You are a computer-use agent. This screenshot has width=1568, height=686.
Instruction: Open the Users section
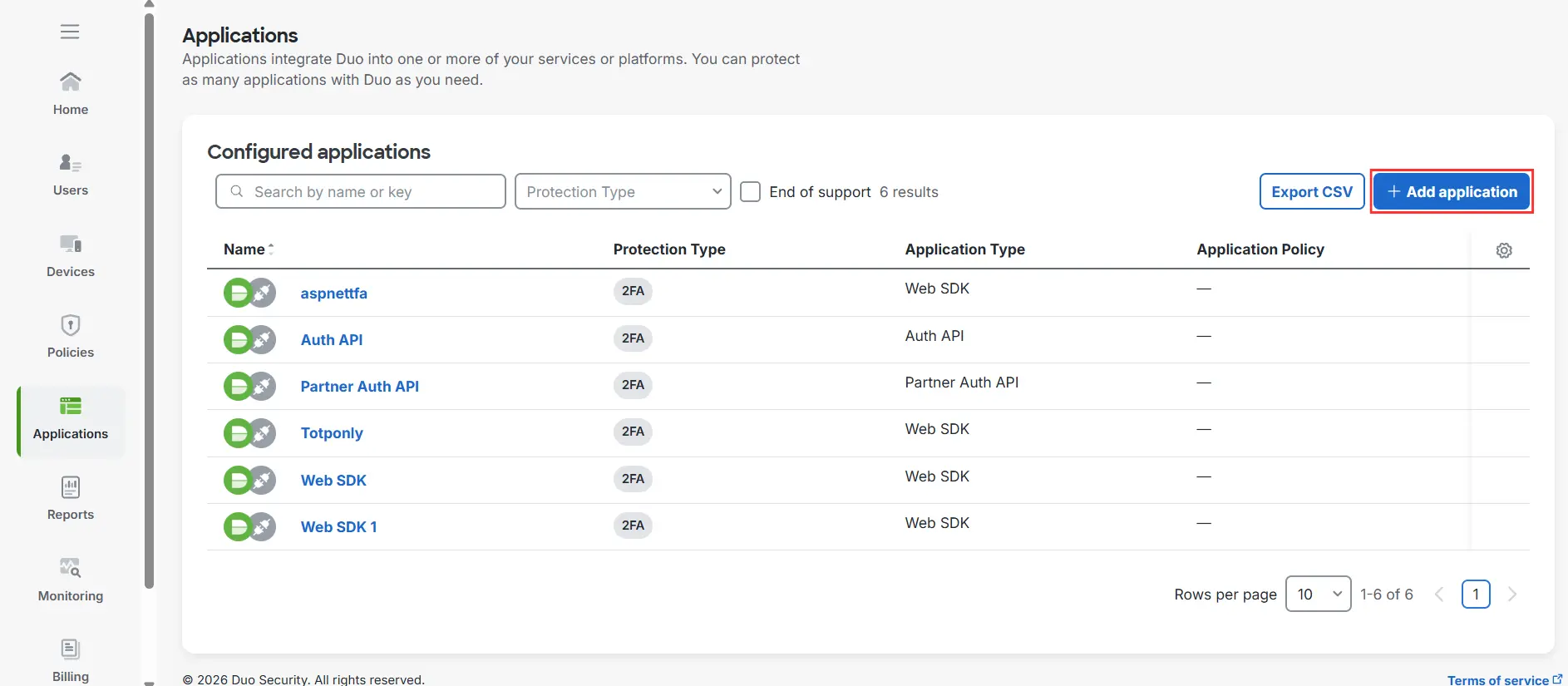[71, 175]
